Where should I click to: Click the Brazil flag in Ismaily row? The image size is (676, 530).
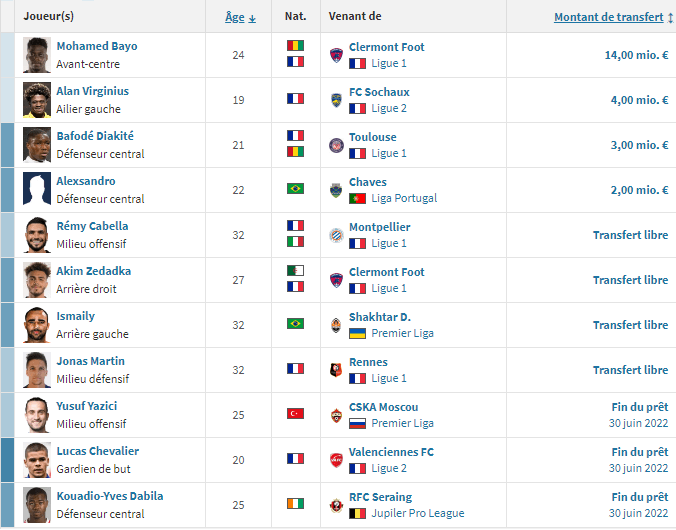tap(295, 323)
